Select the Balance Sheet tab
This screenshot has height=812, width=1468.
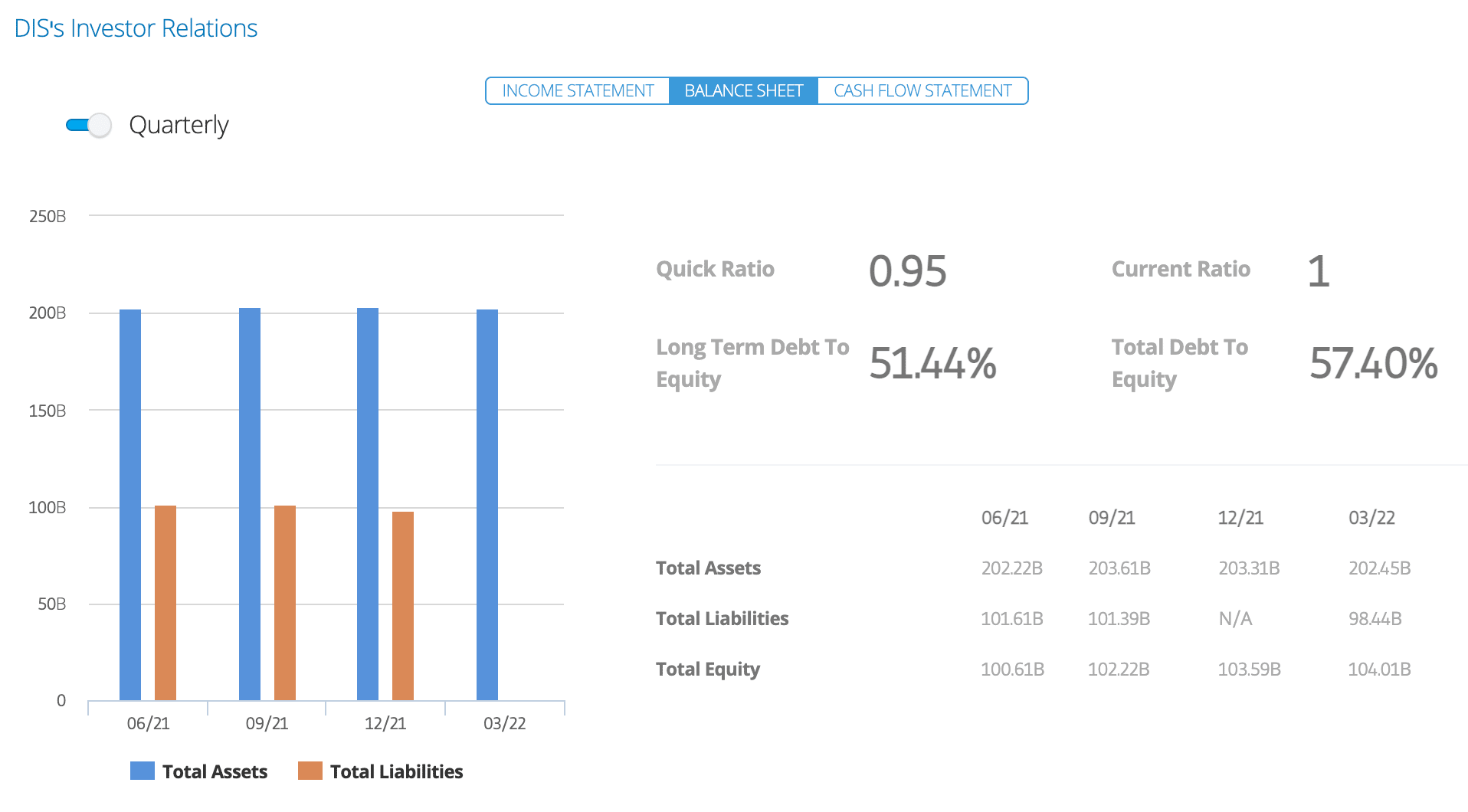tap(743, 91)
